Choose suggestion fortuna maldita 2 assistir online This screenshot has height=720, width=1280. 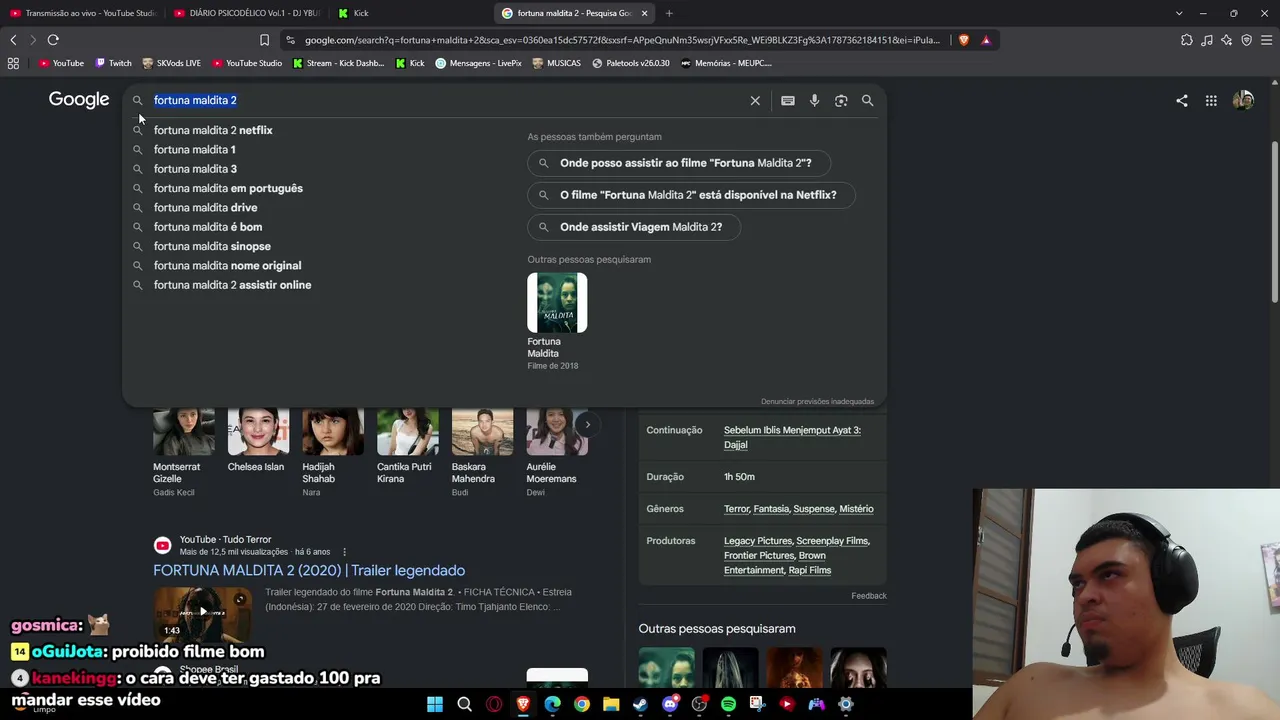[x=232, y=285]
